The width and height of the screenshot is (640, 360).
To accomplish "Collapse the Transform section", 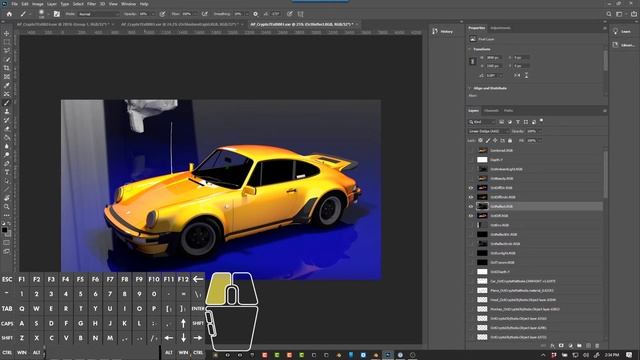I will [x=470, y=49].
